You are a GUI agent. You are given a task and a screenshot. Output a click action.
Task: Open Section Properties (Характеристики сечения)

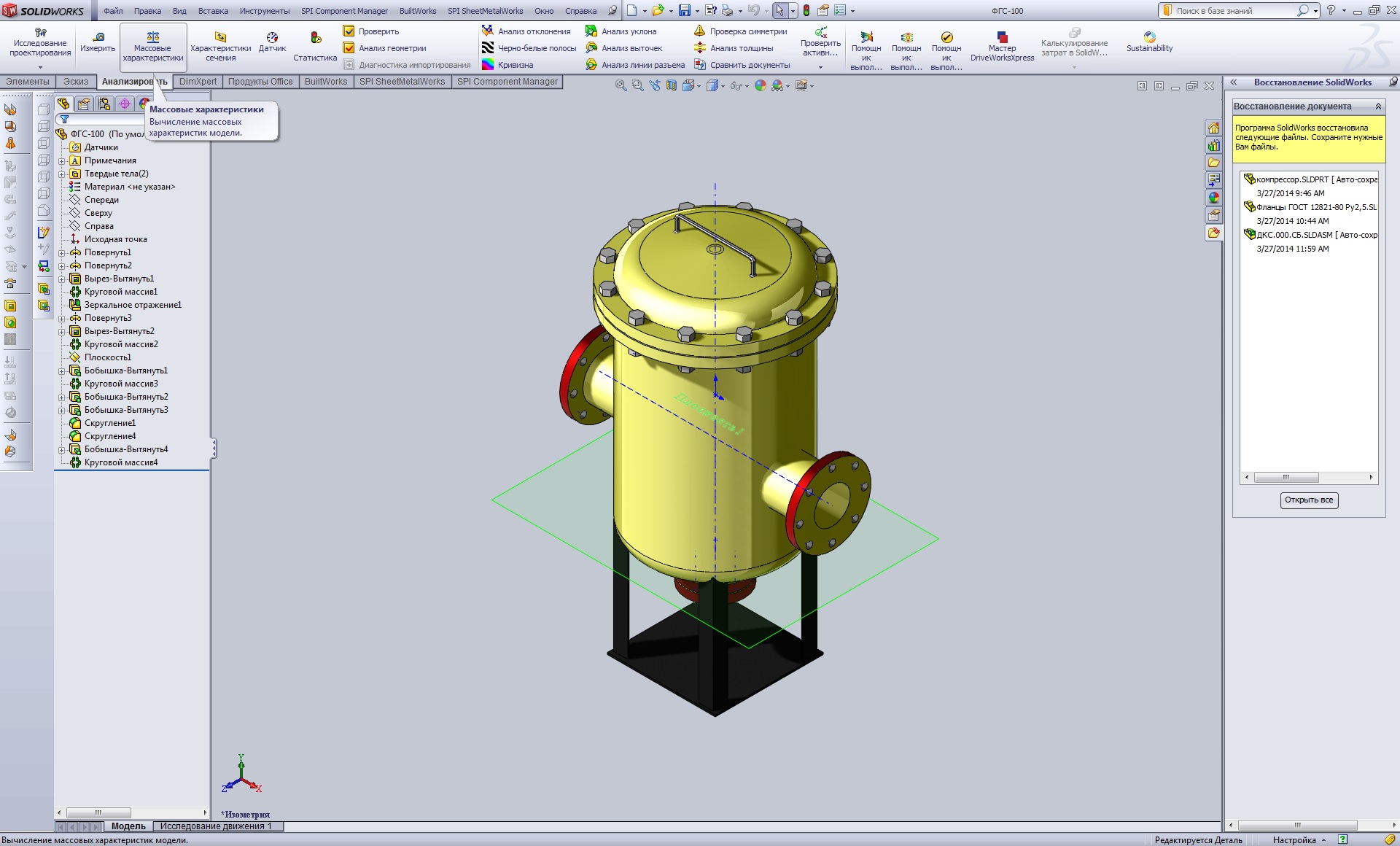(x=220, y=47)
